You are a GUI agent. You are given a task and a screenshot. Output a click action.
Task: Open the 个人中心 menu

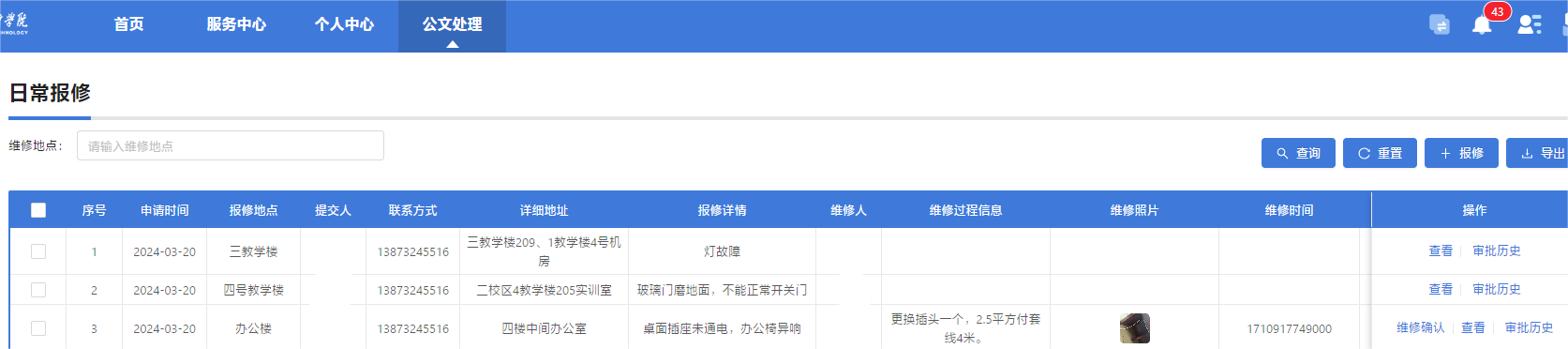pos(344,24)
